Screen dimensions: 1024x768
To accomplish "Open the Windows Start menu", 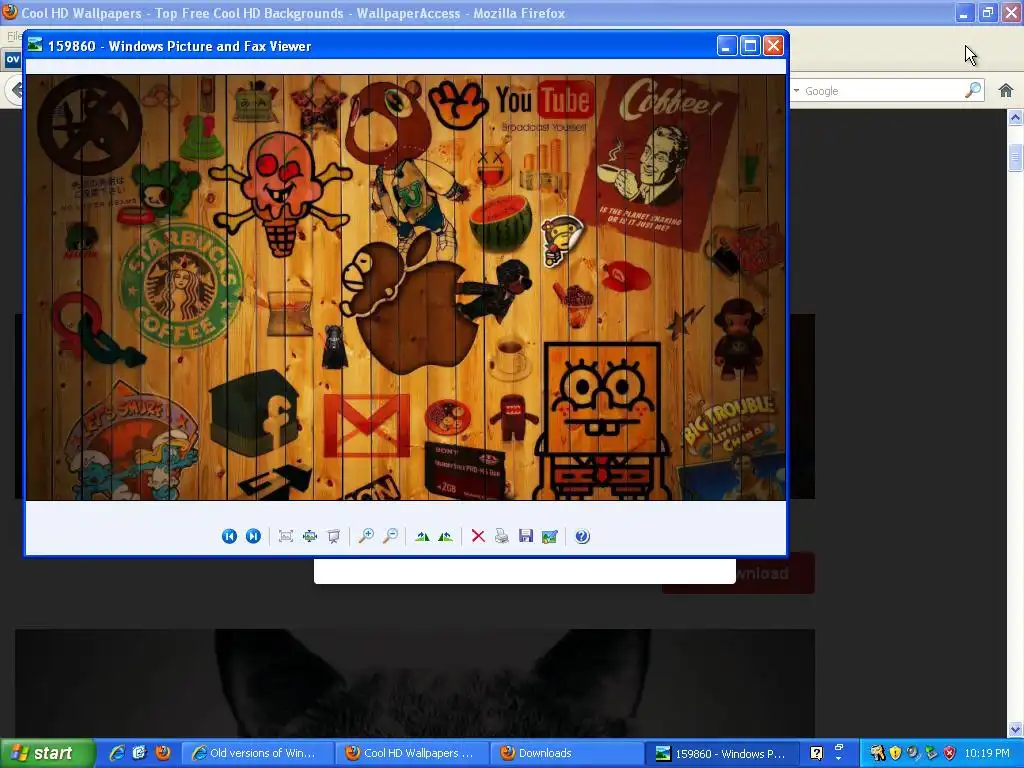I will click(48, 753).
